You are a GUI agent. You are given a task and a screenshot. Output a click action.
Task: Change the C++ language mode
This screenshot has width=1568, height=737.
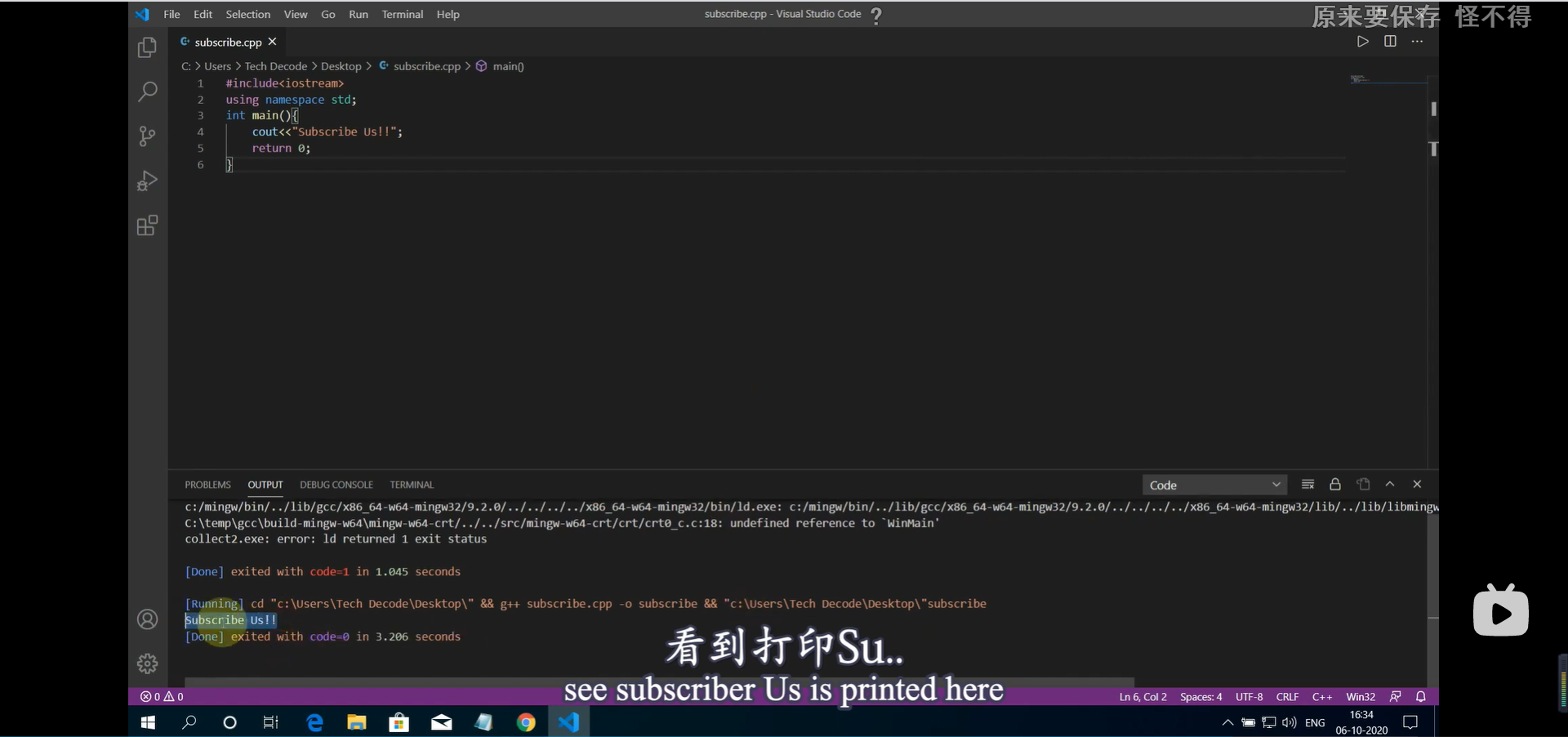pos(1322,697)
